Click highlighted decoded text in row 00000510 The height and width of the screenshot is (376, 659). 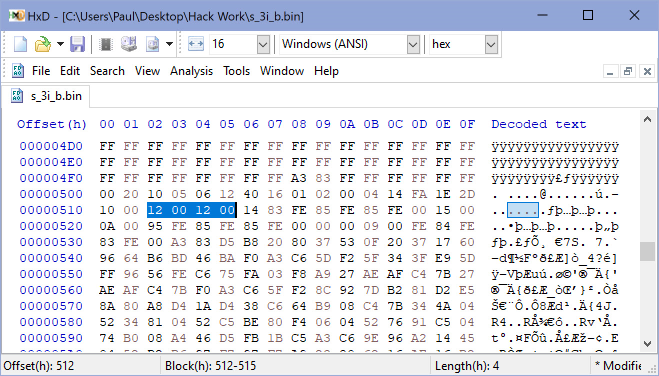(523, 210)
